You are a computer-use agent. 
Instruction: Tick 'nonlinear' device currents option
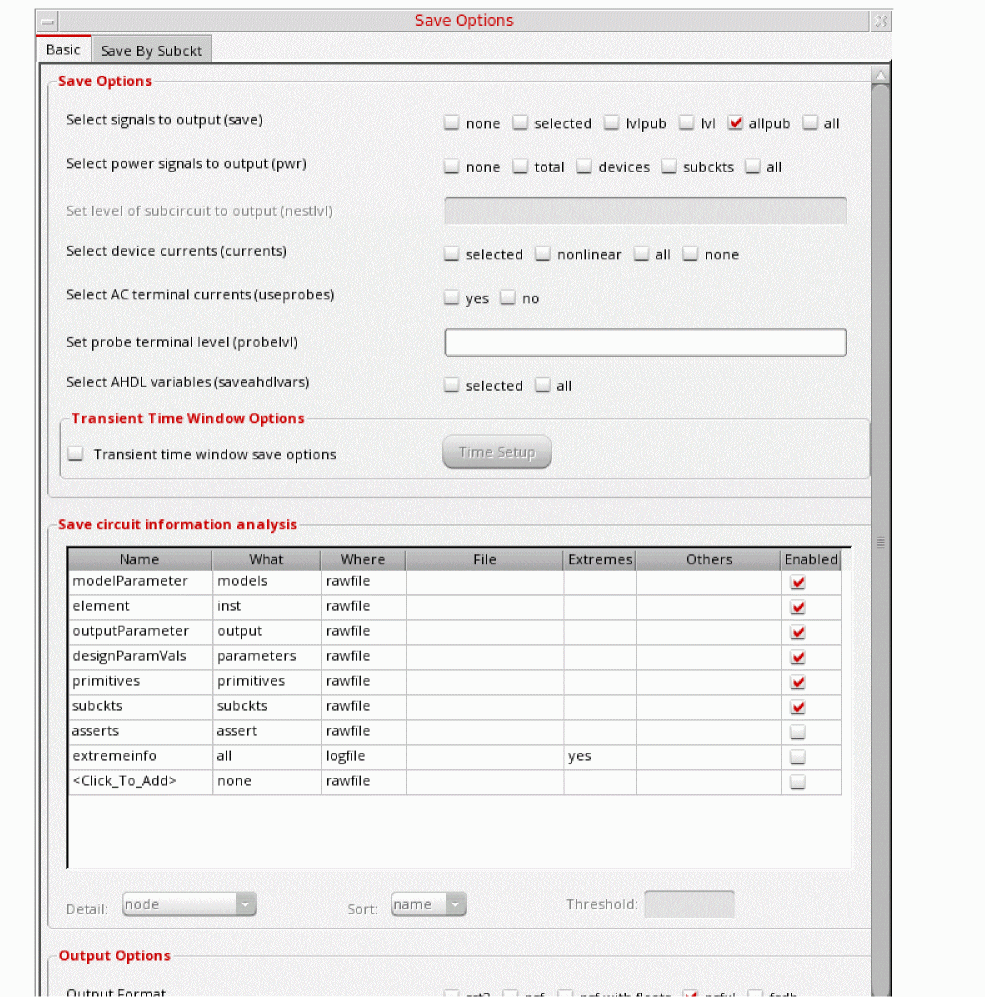coord(543,255)
